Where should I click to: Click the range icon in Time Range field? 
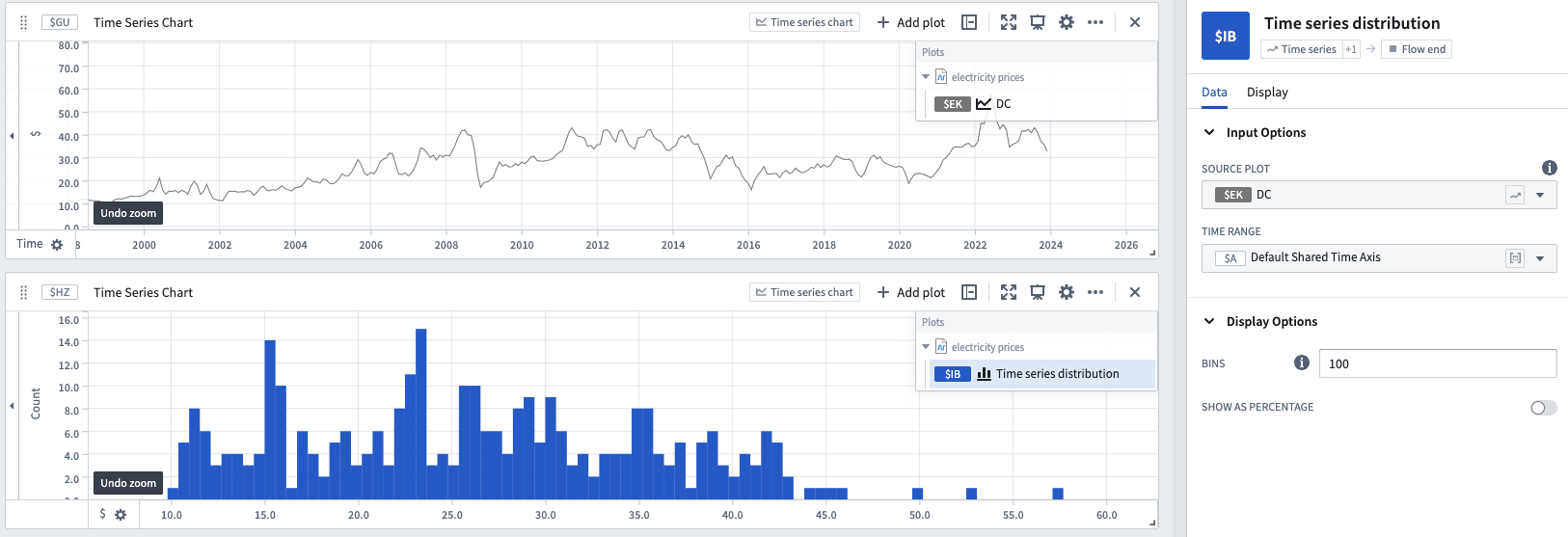(x=1515, y=257)
